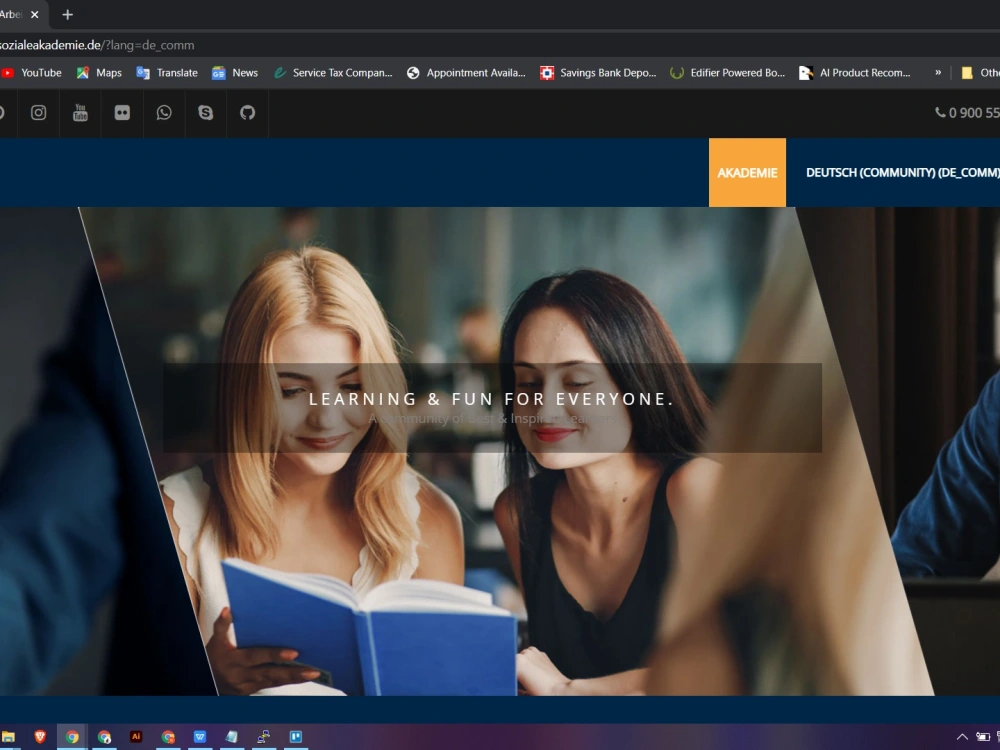Viewport: 1000px width, 750px height.
Task: Open the GitHub social icon
Action: (x=247, y=113)
